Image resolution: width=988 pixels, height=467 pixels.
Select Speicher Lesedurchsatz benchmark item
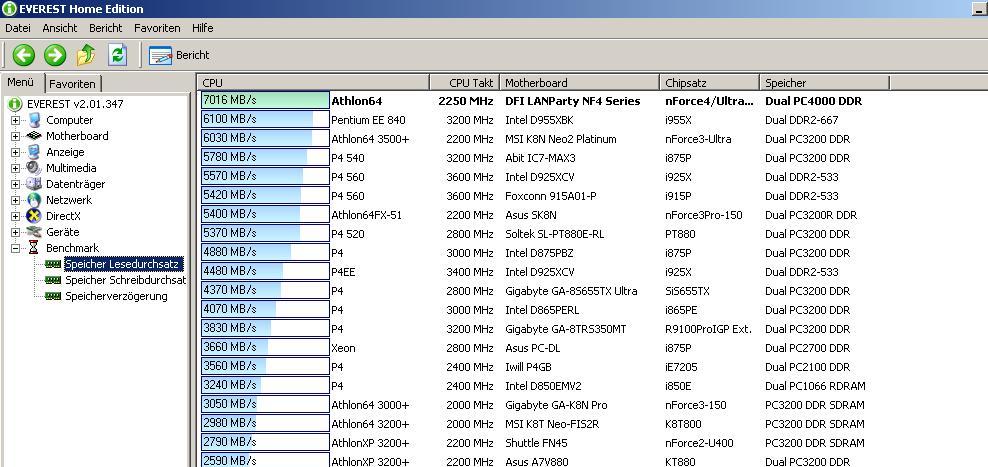click(x=122, y=264)
